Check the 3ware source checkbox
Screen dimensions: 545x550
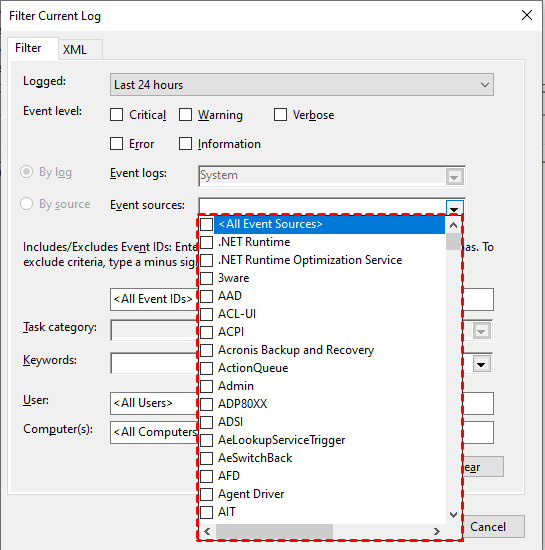(207, 278)
